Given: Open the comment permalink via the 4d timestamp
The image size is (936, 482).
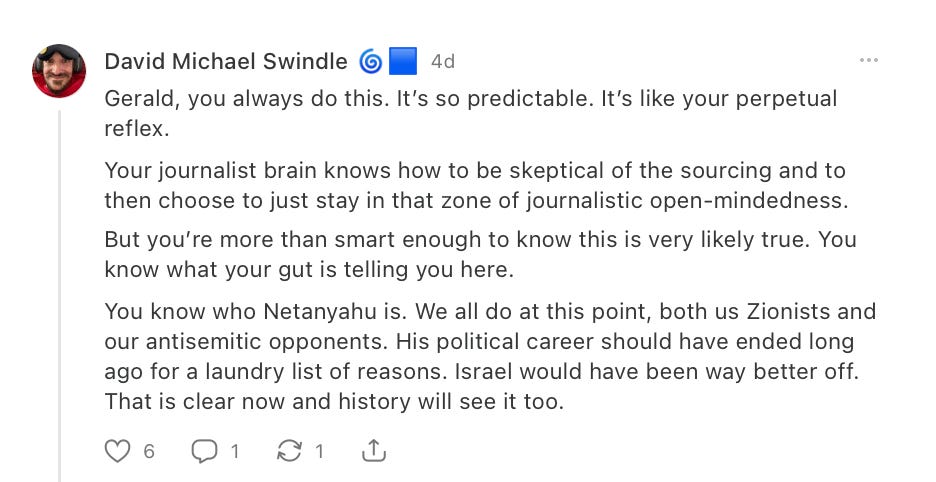Looking at the screenshot, I should (443, 62).
